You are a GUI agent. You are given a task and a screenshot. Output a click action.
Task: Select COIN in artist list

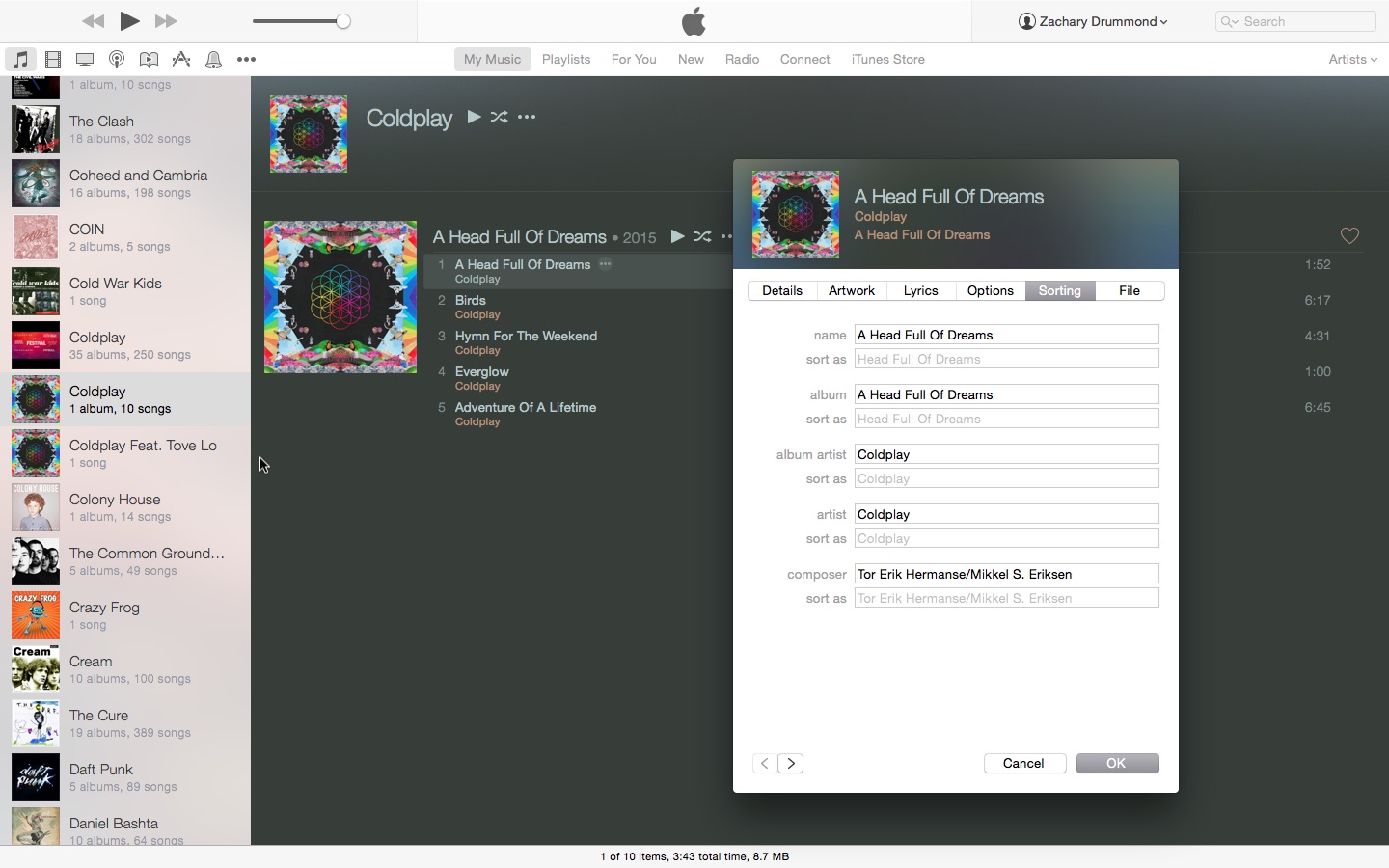coord(125,237)
